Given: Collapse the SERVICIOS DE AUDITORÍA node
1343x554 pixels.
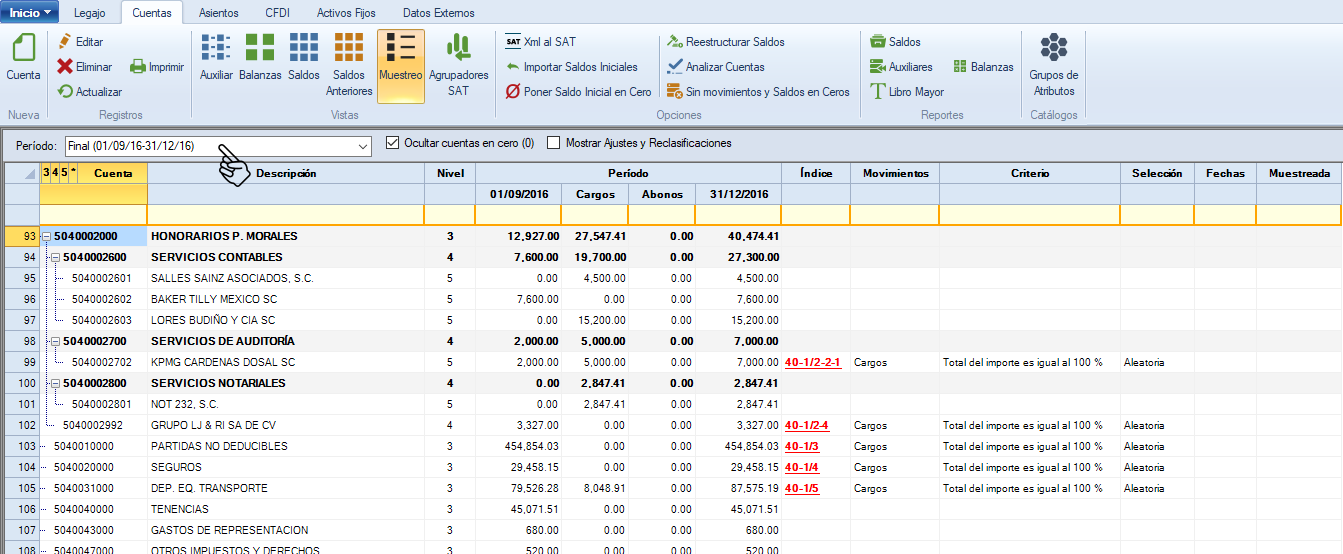Looking at the screenshot, I should 56,342.
